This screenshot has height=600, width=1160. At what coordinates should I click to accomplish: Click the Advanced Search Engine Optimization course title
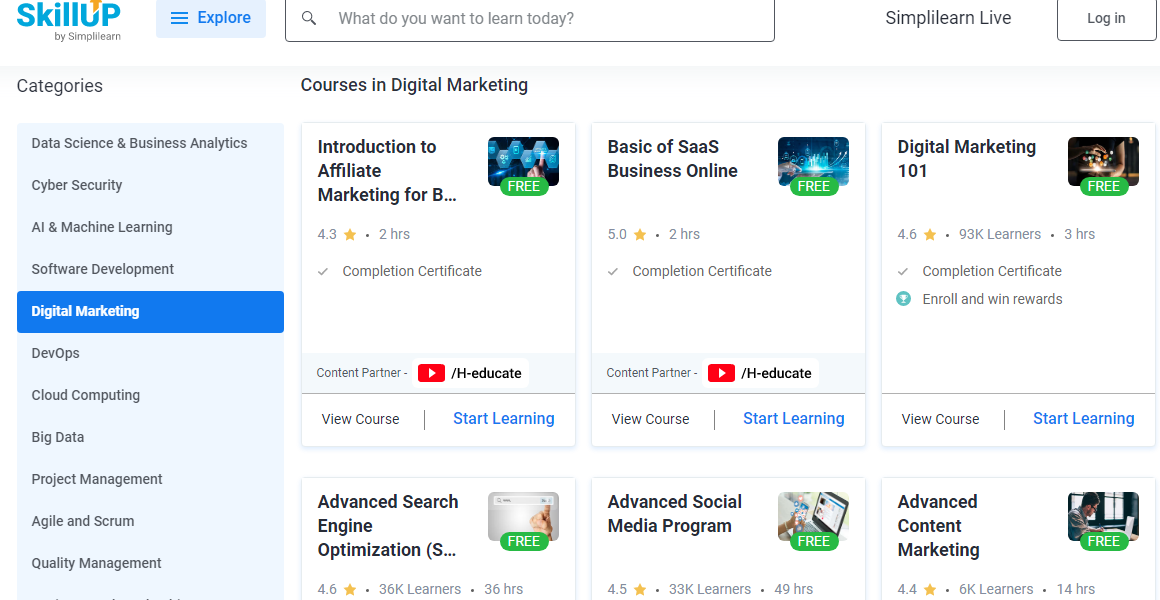pos(388,525)
